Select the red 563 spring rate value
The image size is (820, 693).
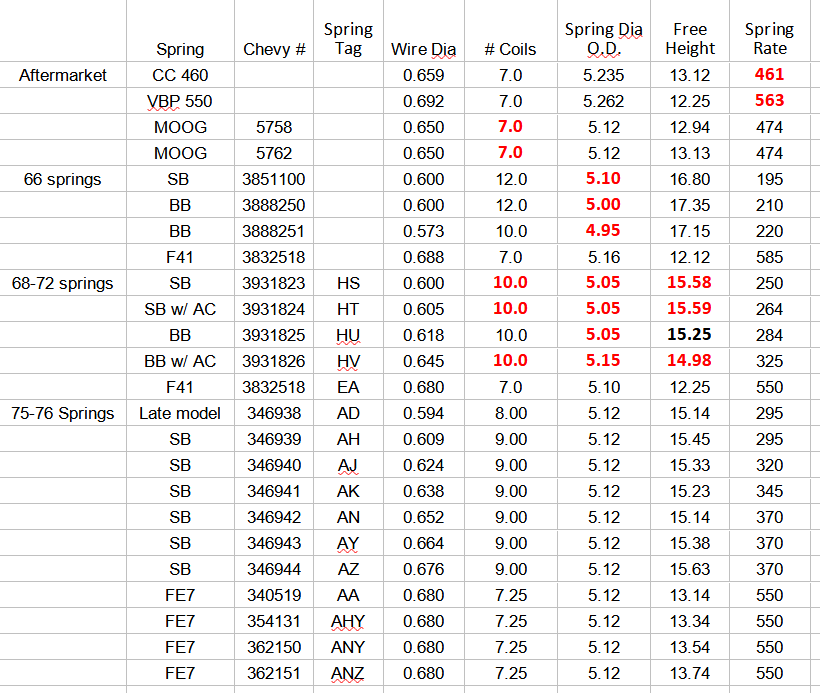point(769,101)
